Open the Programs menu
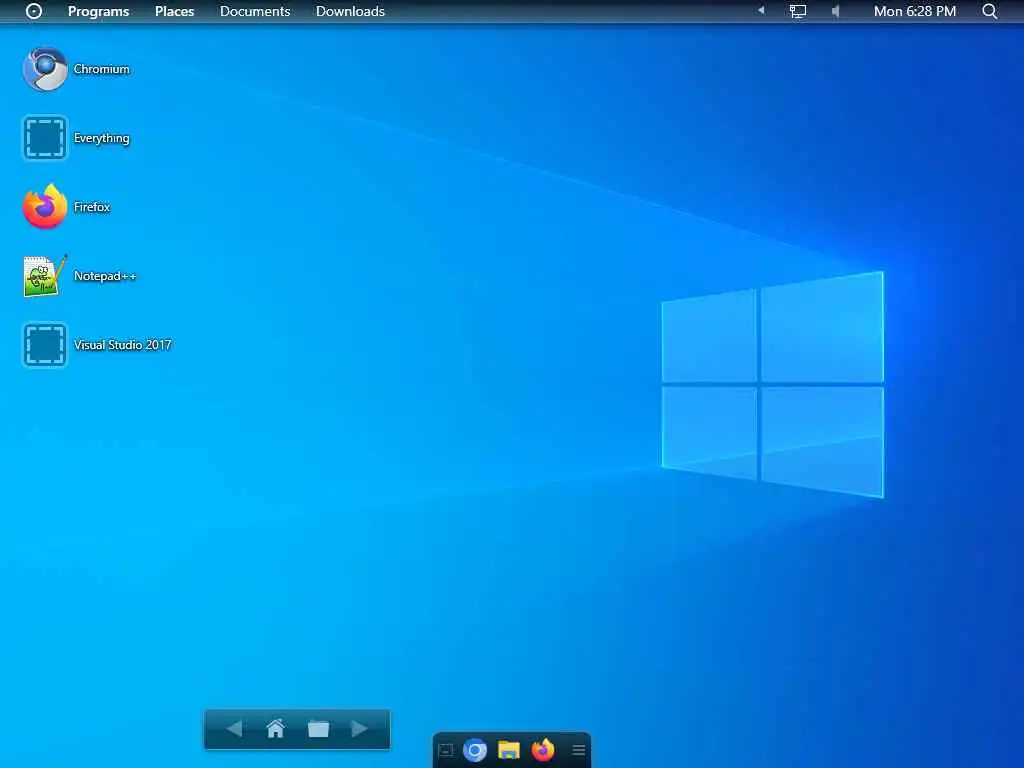Viewport: 1024px width, 768px height. pos(99,11)
